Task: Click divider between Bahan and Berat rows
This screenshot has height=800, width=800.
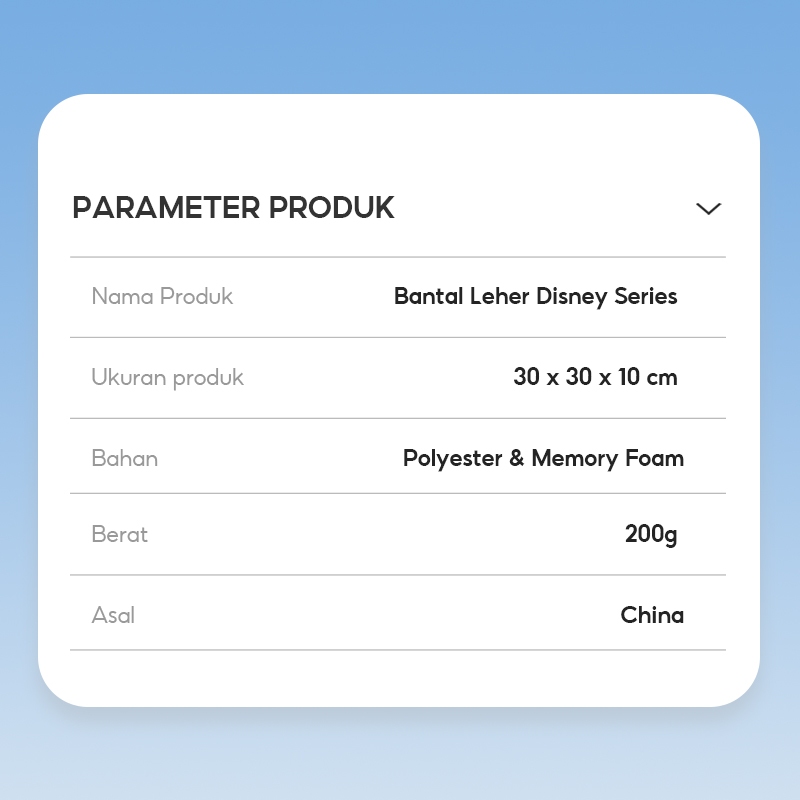Action: (x=398, y=493)
